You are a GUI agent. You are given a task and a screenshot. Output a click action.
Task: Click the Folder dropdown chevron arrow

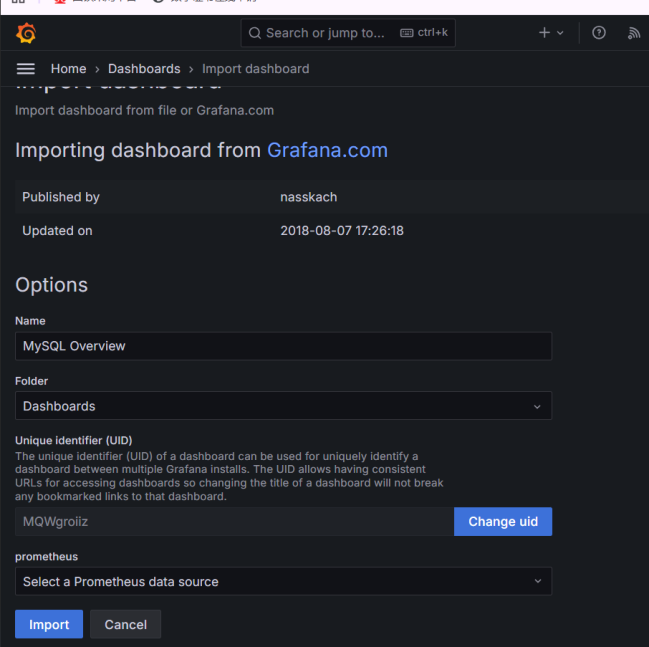point(537,407)
